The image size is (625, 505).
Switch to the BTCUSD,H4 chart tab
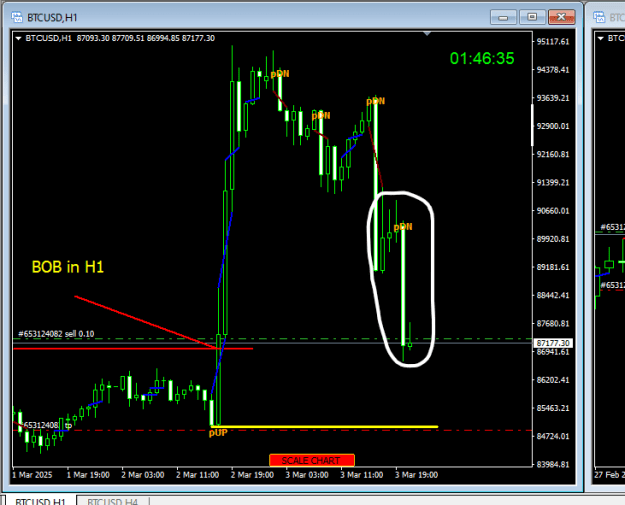pyautogui.click(x=112, y=501)
